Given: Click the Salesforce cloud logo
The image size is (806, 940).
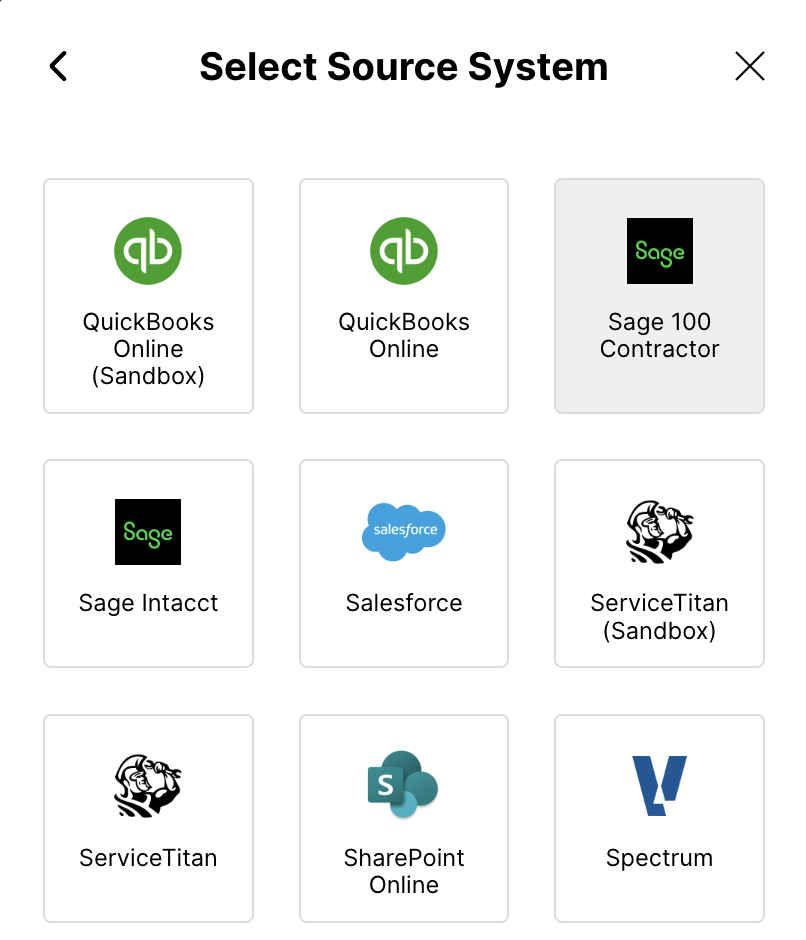Looking at the screenshot, I should coord(404,531).
